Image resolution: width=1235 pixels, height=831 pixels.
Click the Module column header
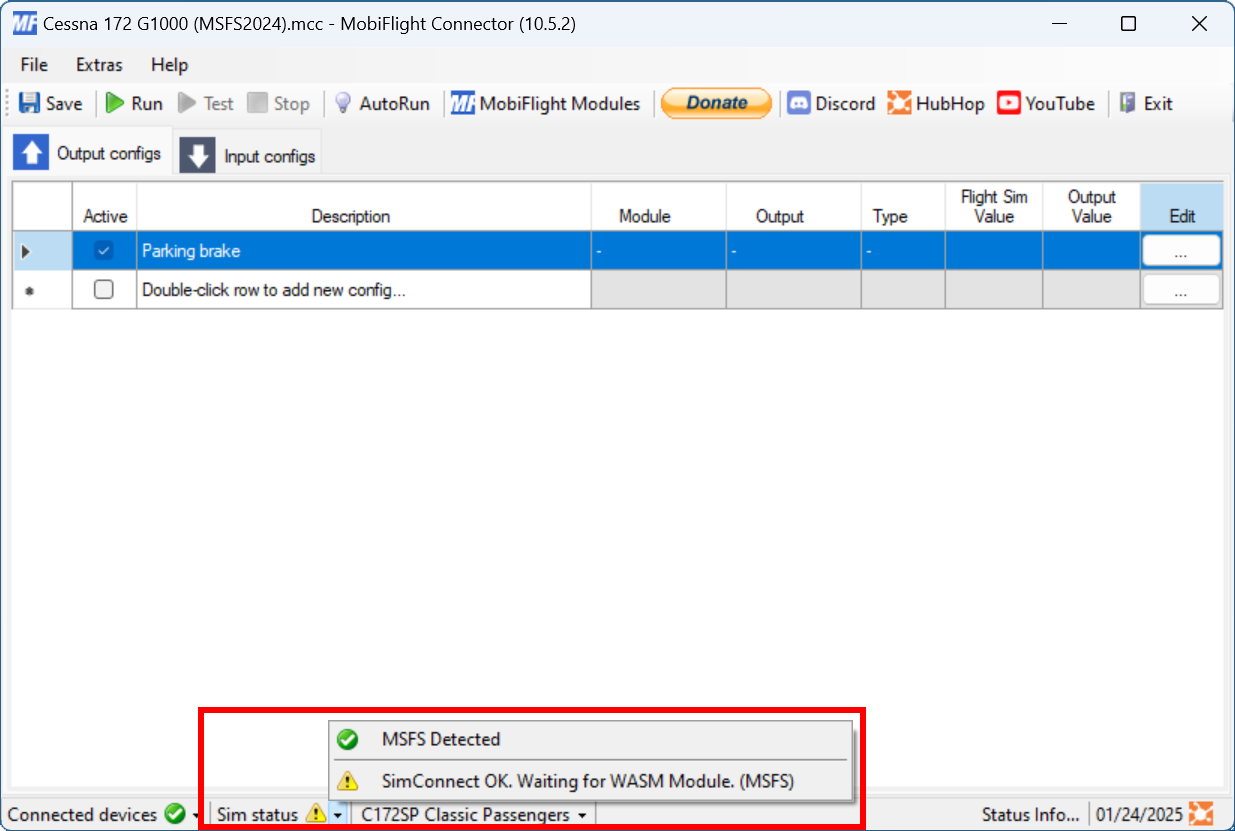(x=659, y=207)
